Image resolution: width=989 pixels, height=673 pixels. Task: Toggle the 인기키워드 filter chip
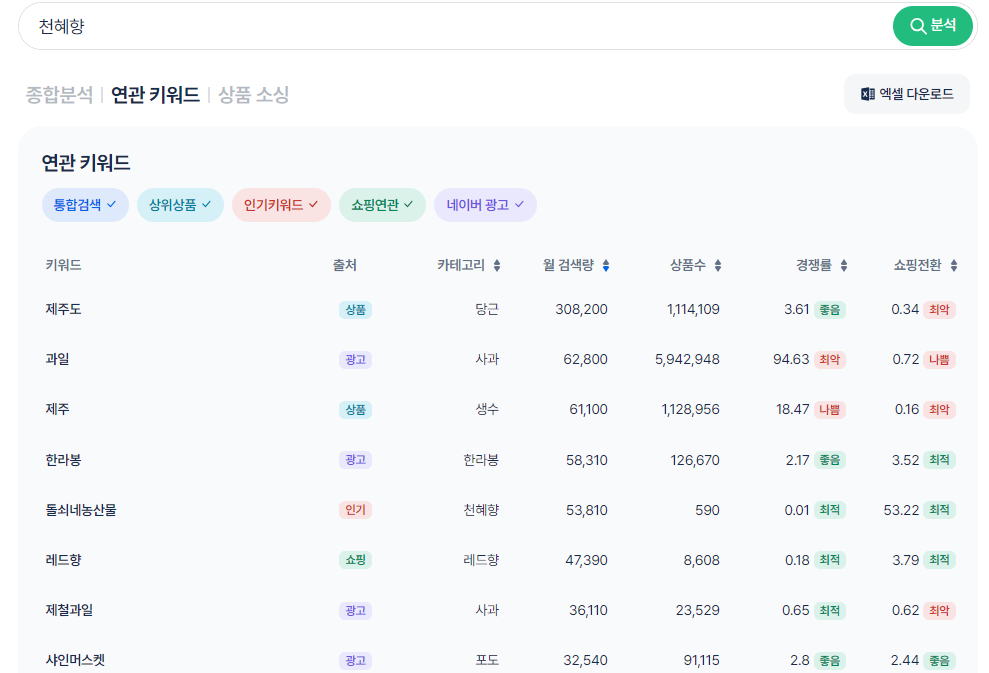pos(281,205)
